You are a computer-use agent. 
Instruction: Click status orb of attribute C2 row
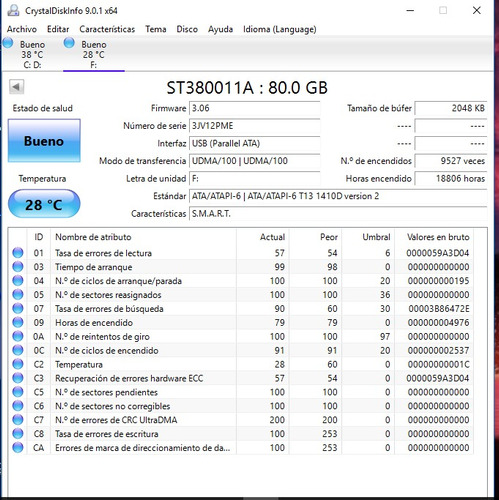tap(18, 364)
